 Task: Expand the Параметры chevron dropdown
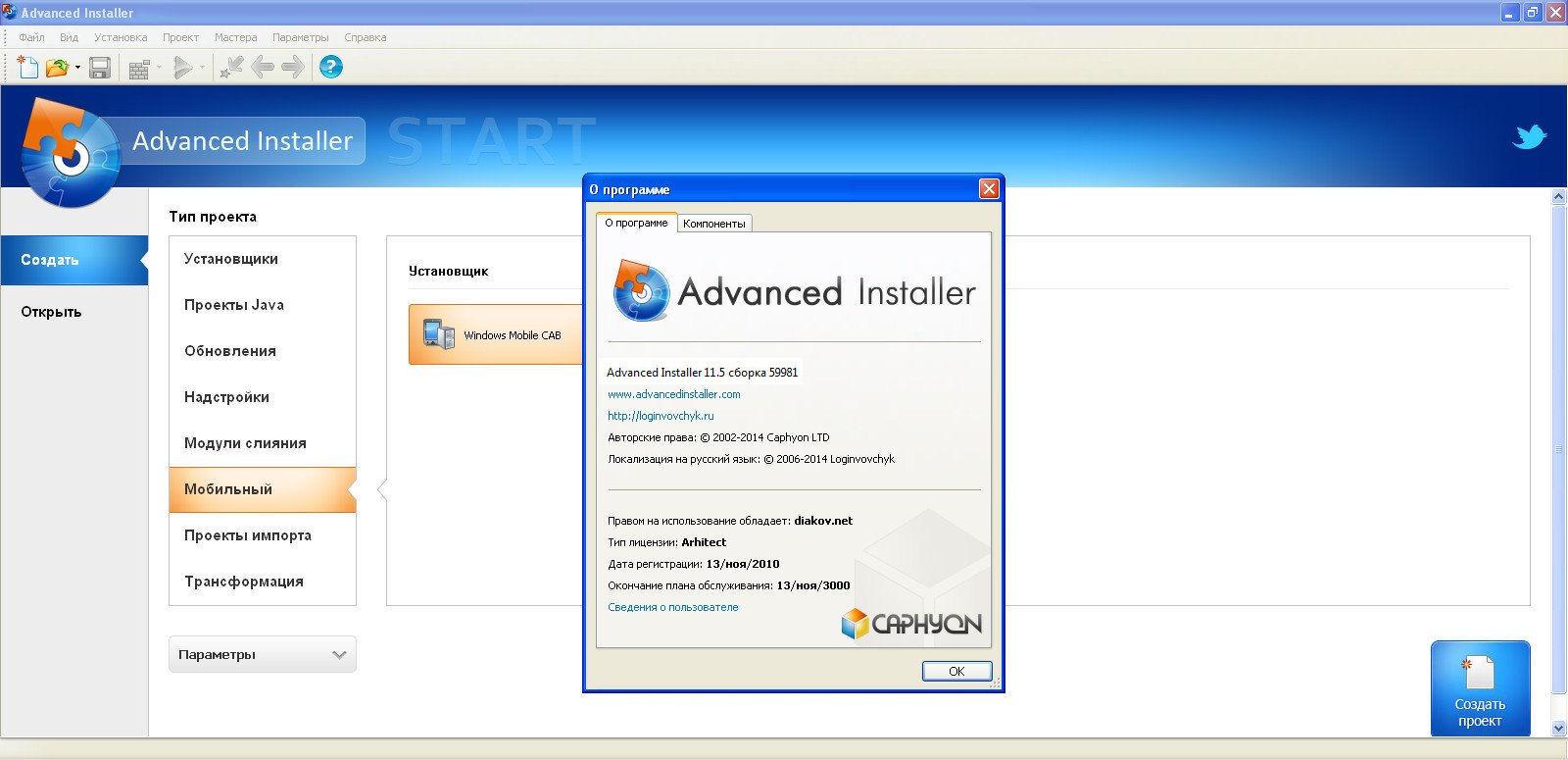click(339, 655)
